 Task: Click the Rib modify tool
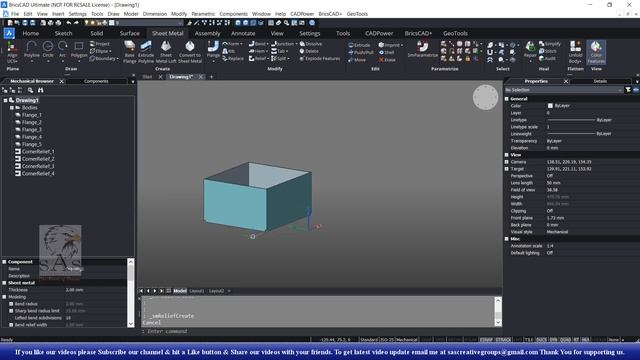229,51
